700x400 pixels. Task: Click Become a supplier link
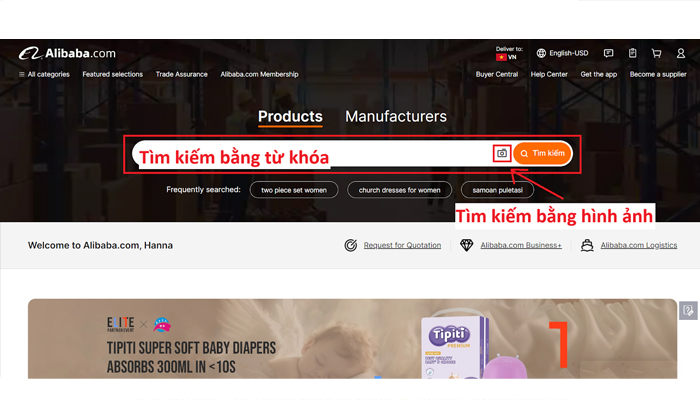658,75
